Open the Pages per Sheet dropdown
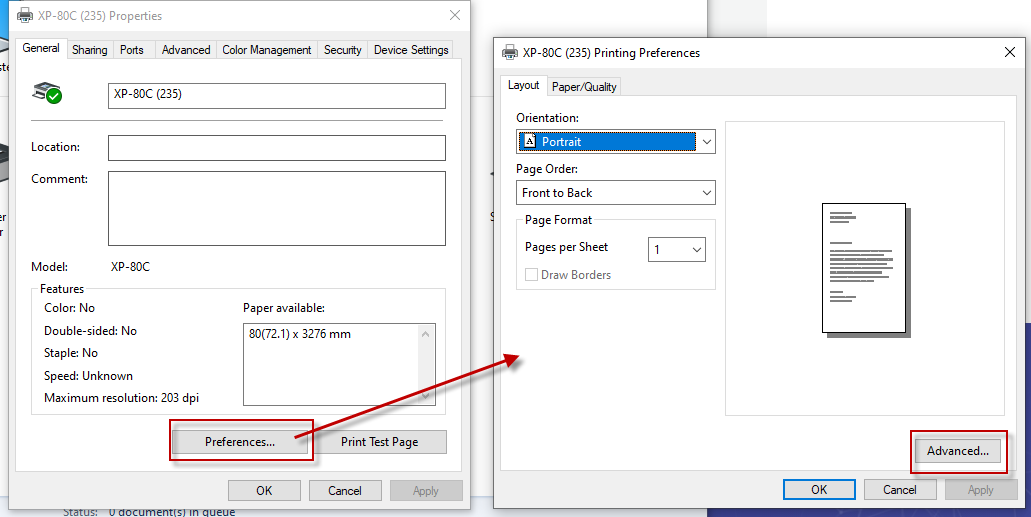This screenshot has width=1031, height=517. (x=677, y=249)
